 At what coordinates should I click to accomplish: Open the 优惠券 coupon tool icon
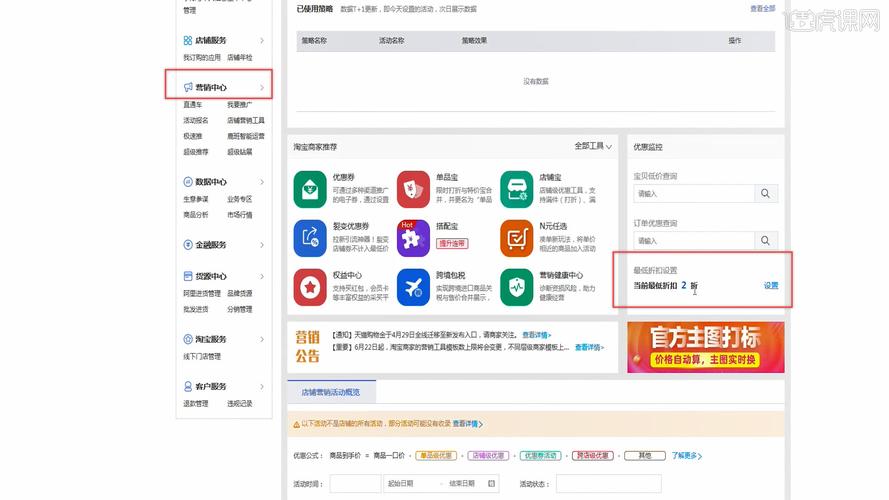(x=310, y=189)
